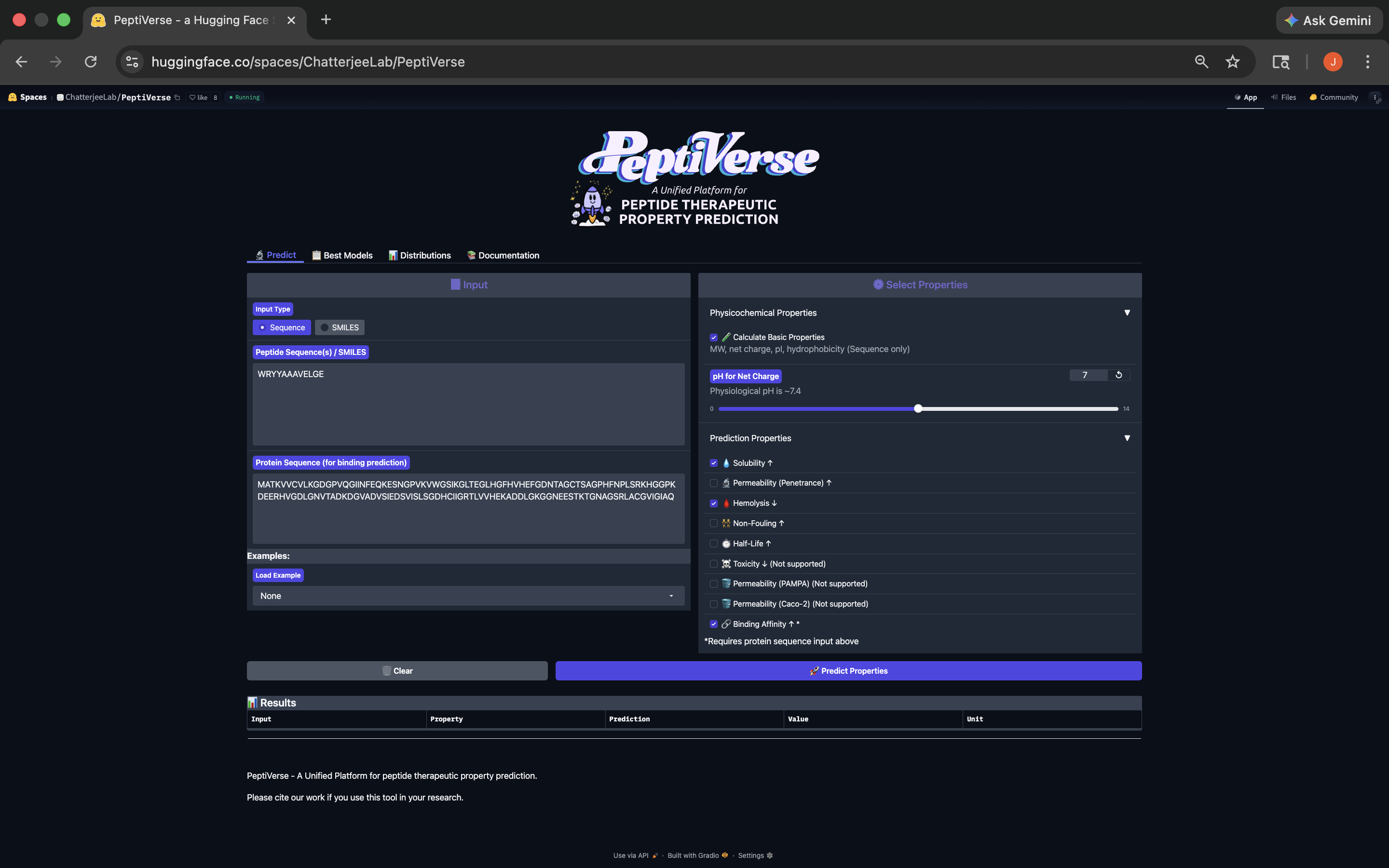The image size is (1389, 868).
Task: Click the like count 8
Action: (x=215, y=97)
